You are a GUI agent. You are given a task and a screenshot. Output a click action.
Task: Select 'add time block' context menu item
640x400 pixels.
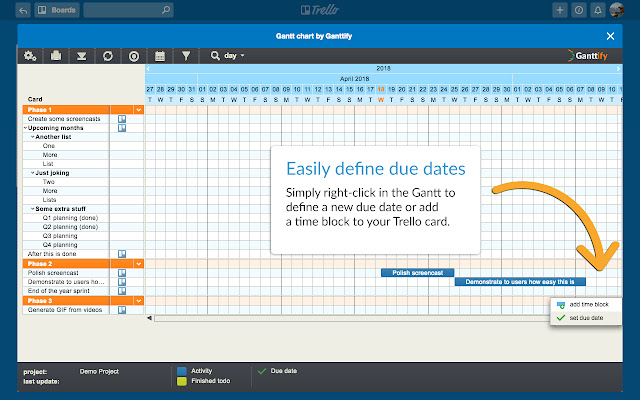[586, 304]
